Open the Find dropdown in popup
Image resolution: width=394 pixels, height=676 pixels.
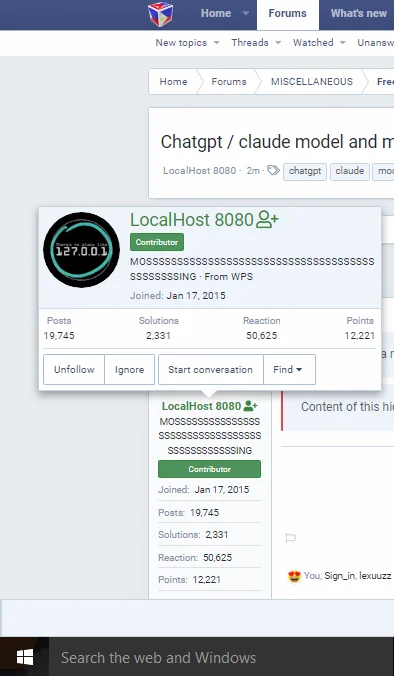click(289, 369)
